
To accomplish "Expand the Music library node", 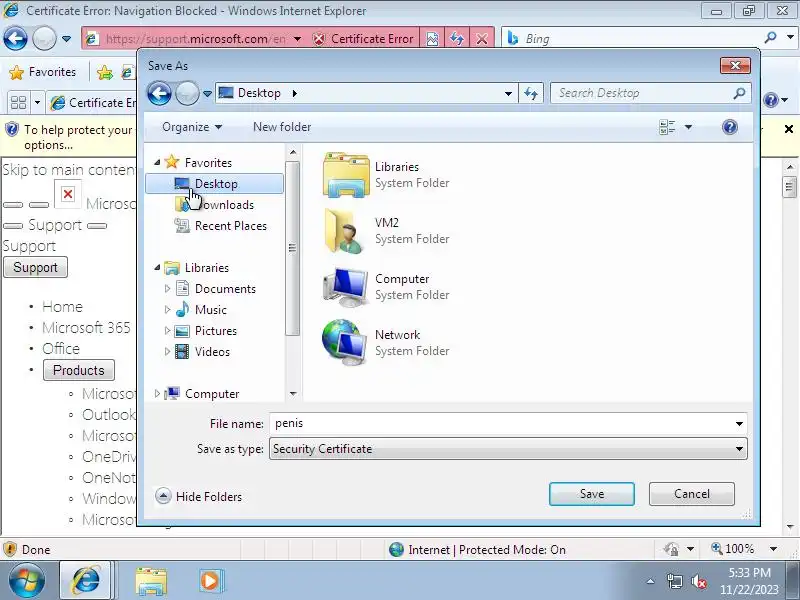I will 167,310.
